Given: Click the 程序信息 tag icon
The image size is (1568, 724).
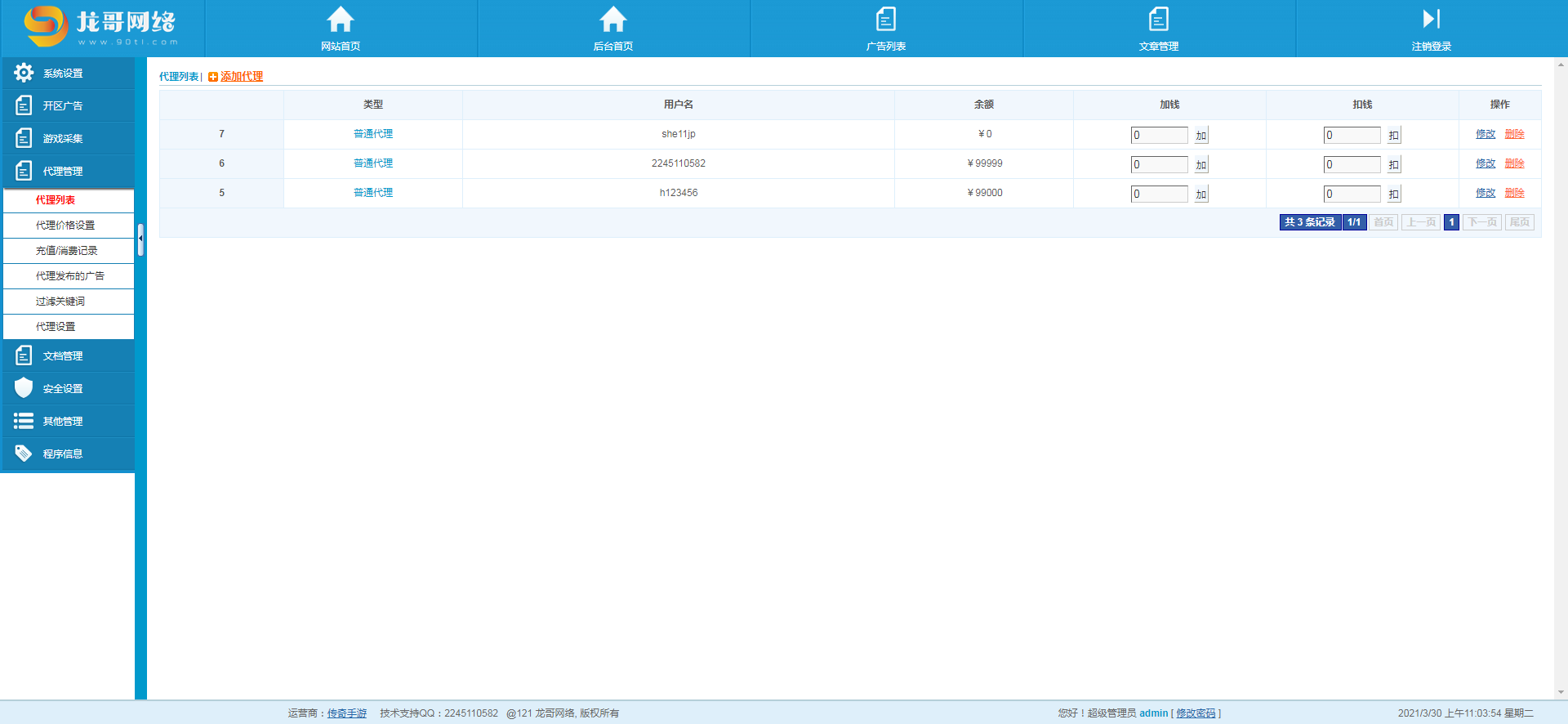Looking at the screenshot, I should [24, 454].
